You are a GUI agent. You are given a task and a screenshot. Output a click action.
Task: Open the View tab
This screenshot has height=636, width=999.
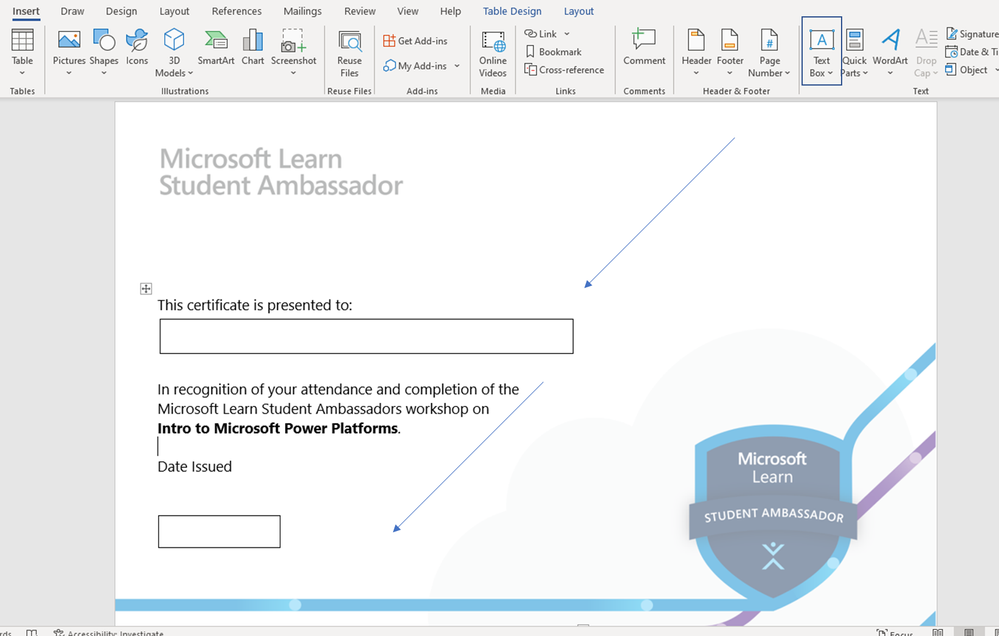tap(407, 11)
